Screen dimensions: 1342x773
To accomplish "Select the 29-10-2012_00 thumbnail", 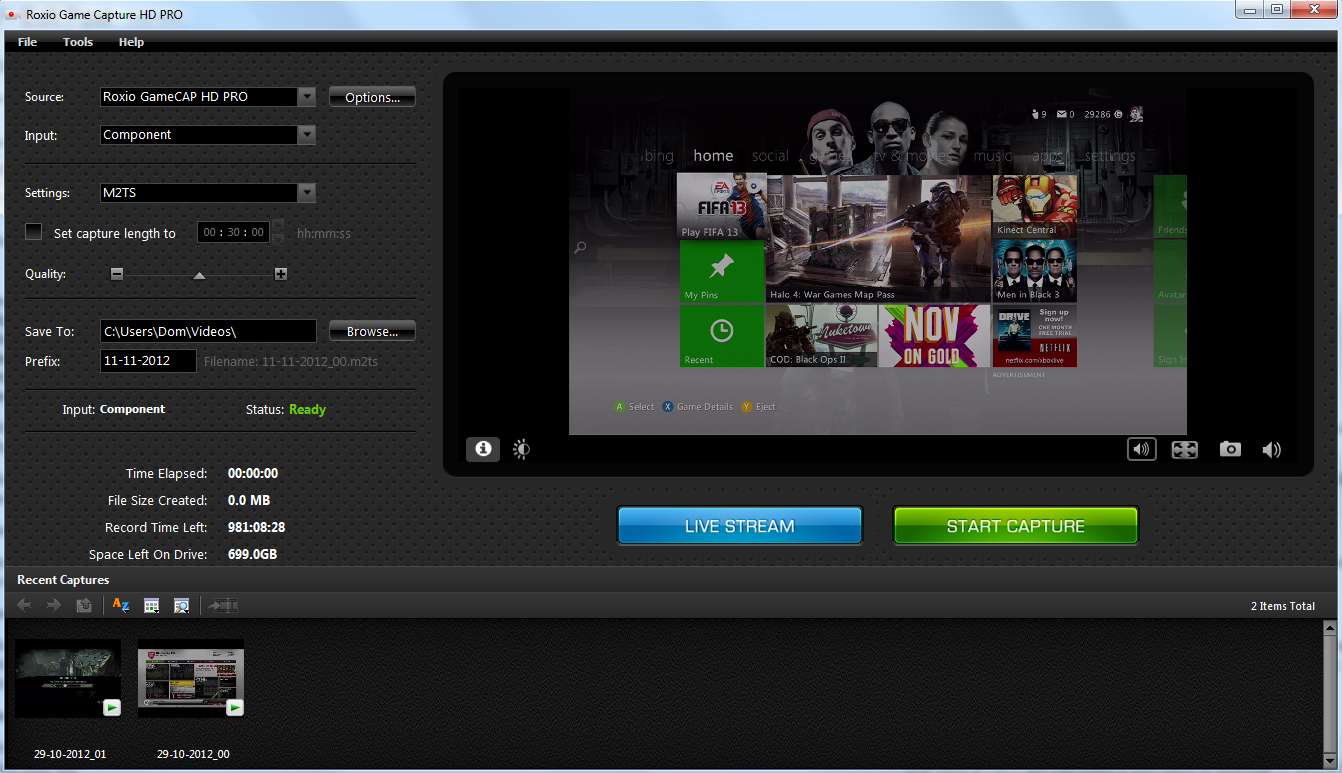I will [x=191, y=679].
